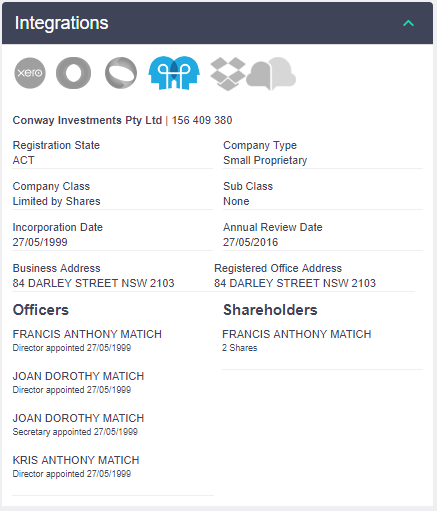The height and width of the screenshot is (511, 437).
Task: Select Conway Investments Pty Ltd company name
Action: click(87, 120)
